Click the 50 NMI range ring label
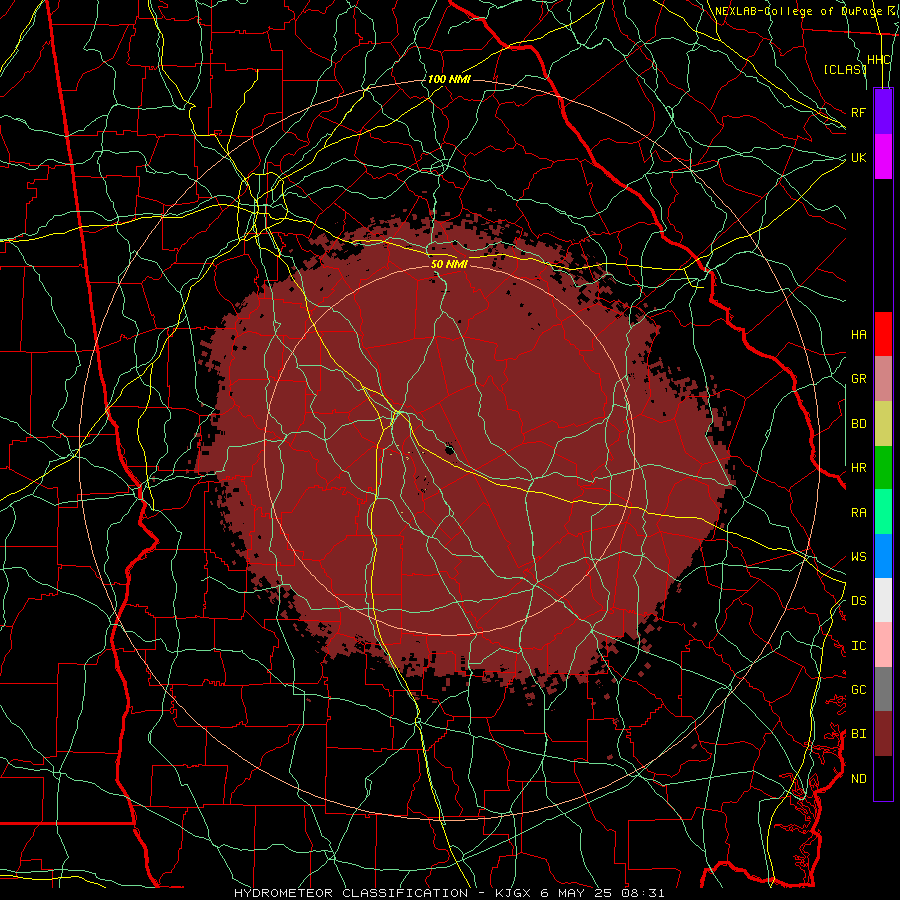The image size is (900, 900). click(449, 264)
